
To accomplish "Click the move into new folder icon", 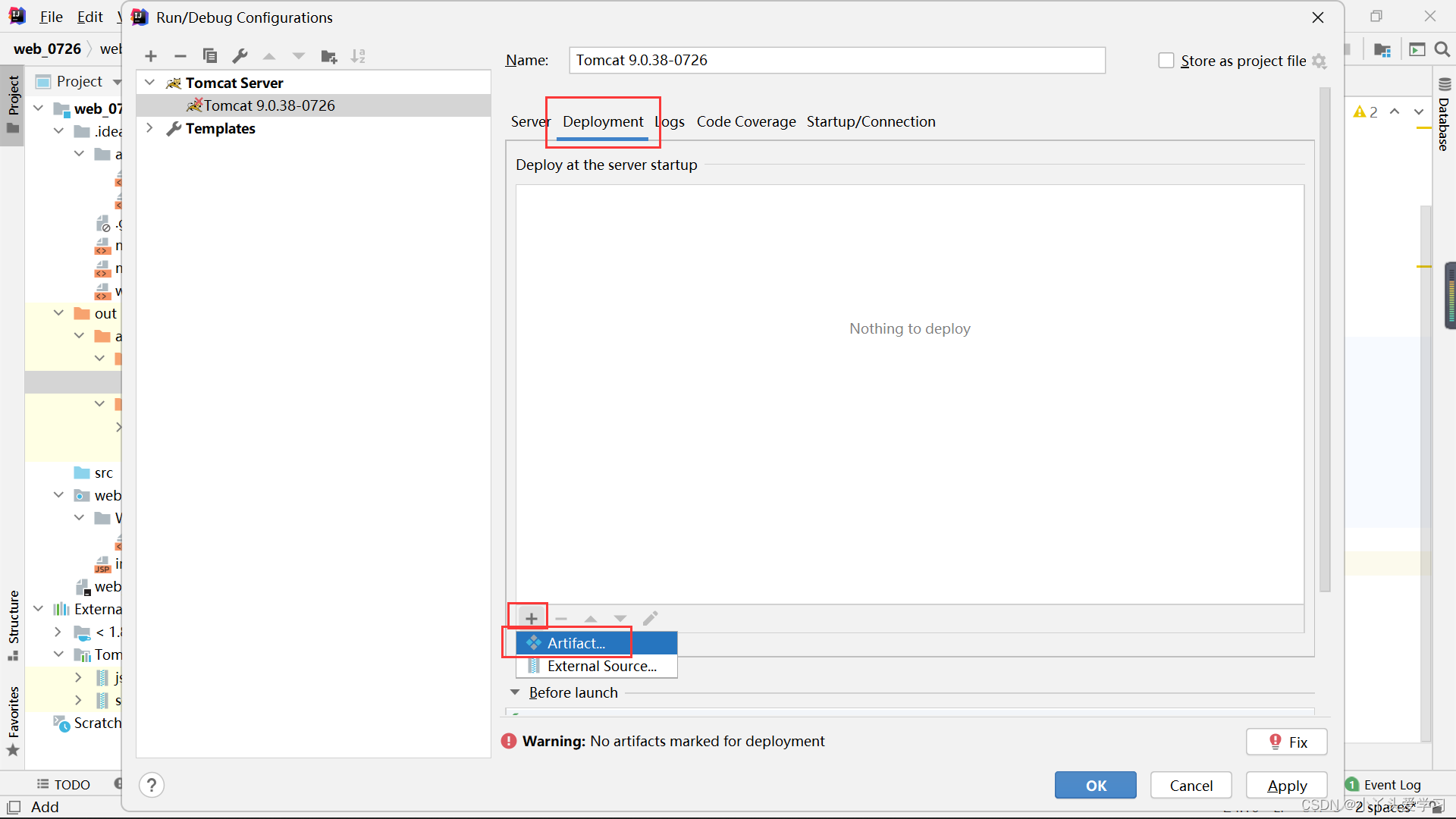I will 329,56.
